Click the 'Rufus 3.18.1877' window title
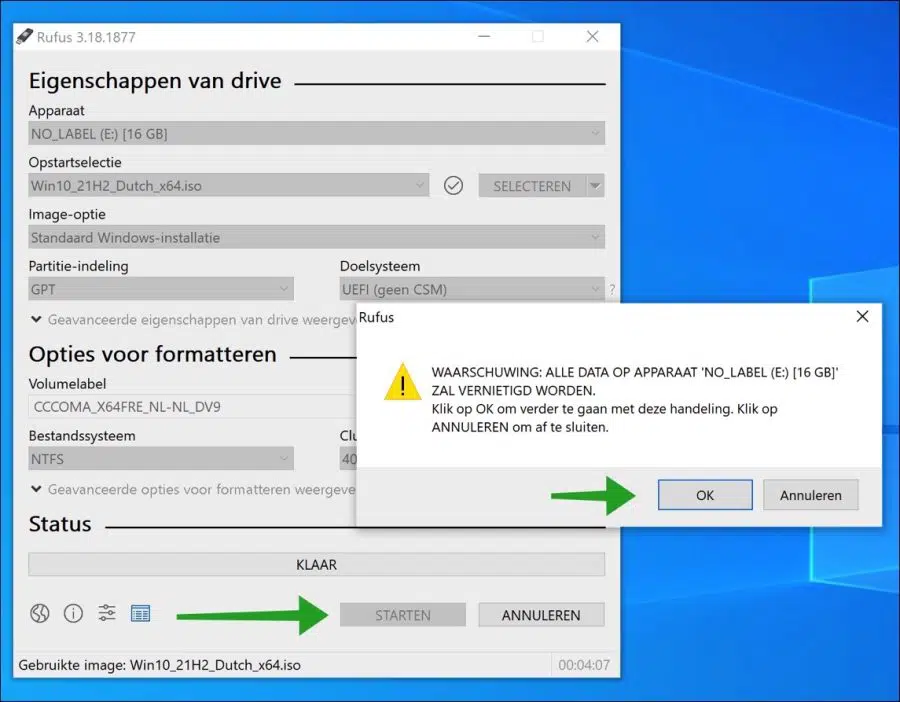This screenshot has height=702, width=900. click(x=86, y=37)
